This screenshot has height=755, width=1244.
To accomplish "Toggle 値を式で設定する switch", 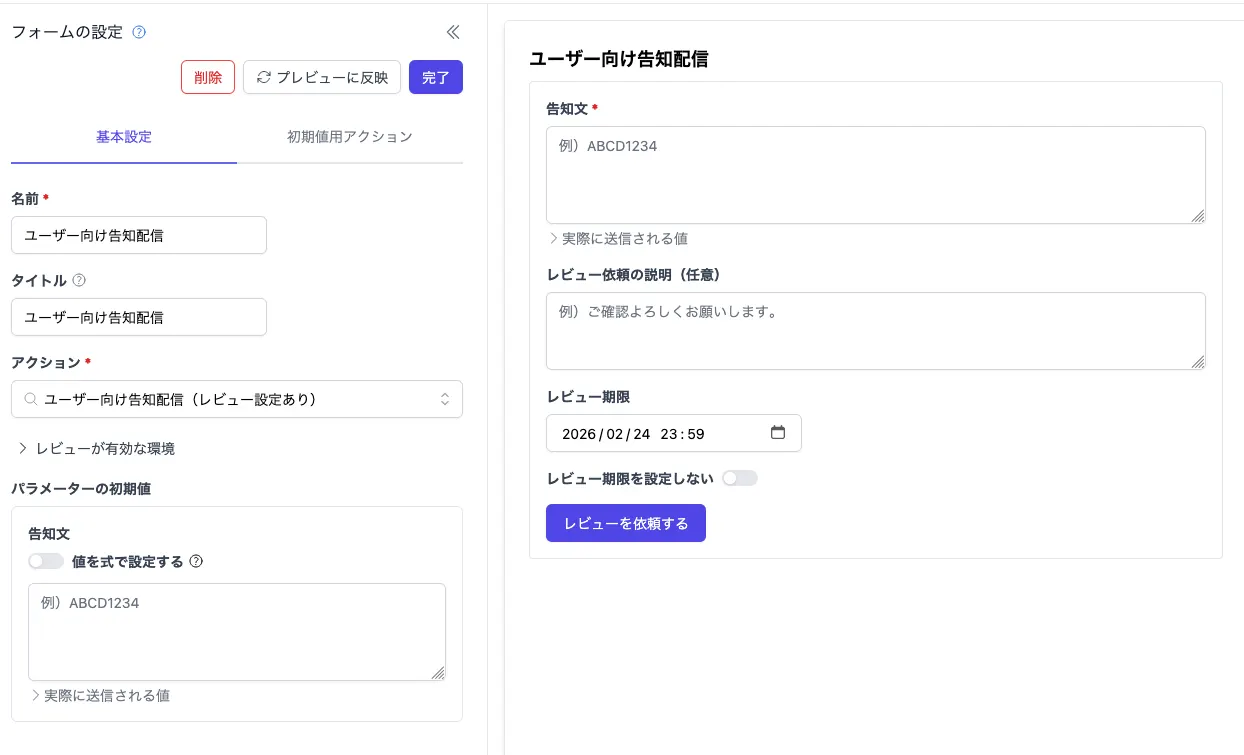I will [46, 562].
